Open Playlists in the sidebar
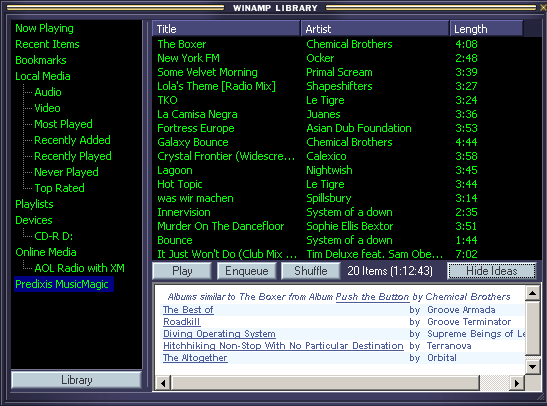The image size is (547, 406). coord(34,204)
